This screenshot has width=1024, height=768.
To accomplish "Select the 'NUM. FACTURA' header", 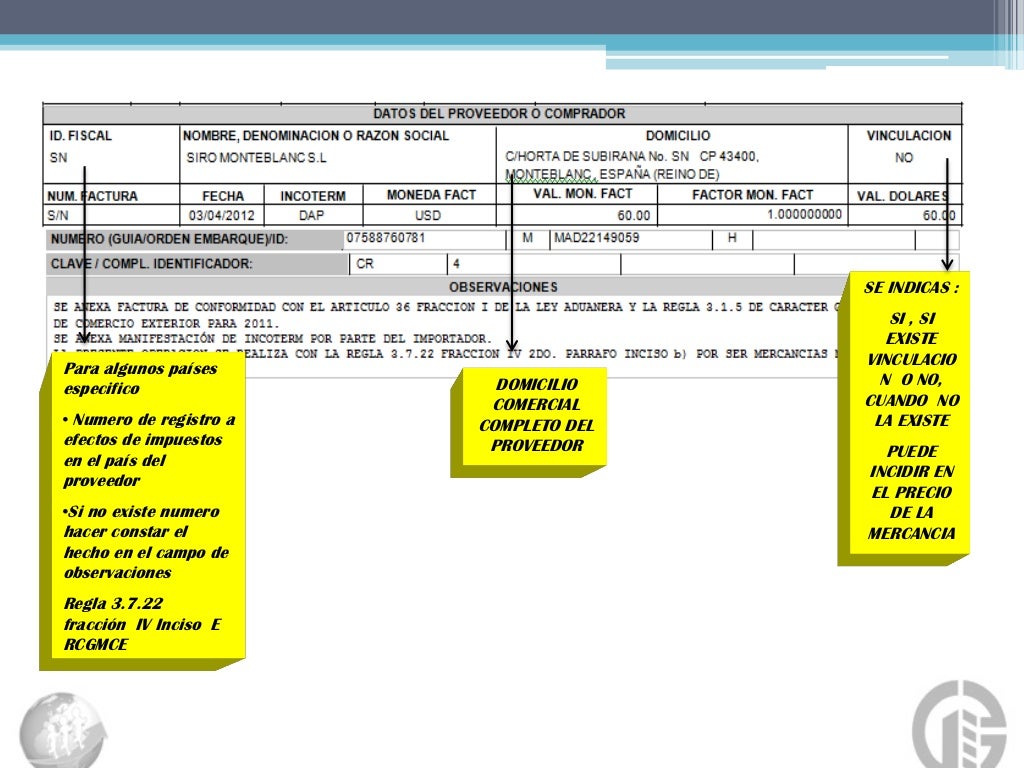I will click(92, 196).
